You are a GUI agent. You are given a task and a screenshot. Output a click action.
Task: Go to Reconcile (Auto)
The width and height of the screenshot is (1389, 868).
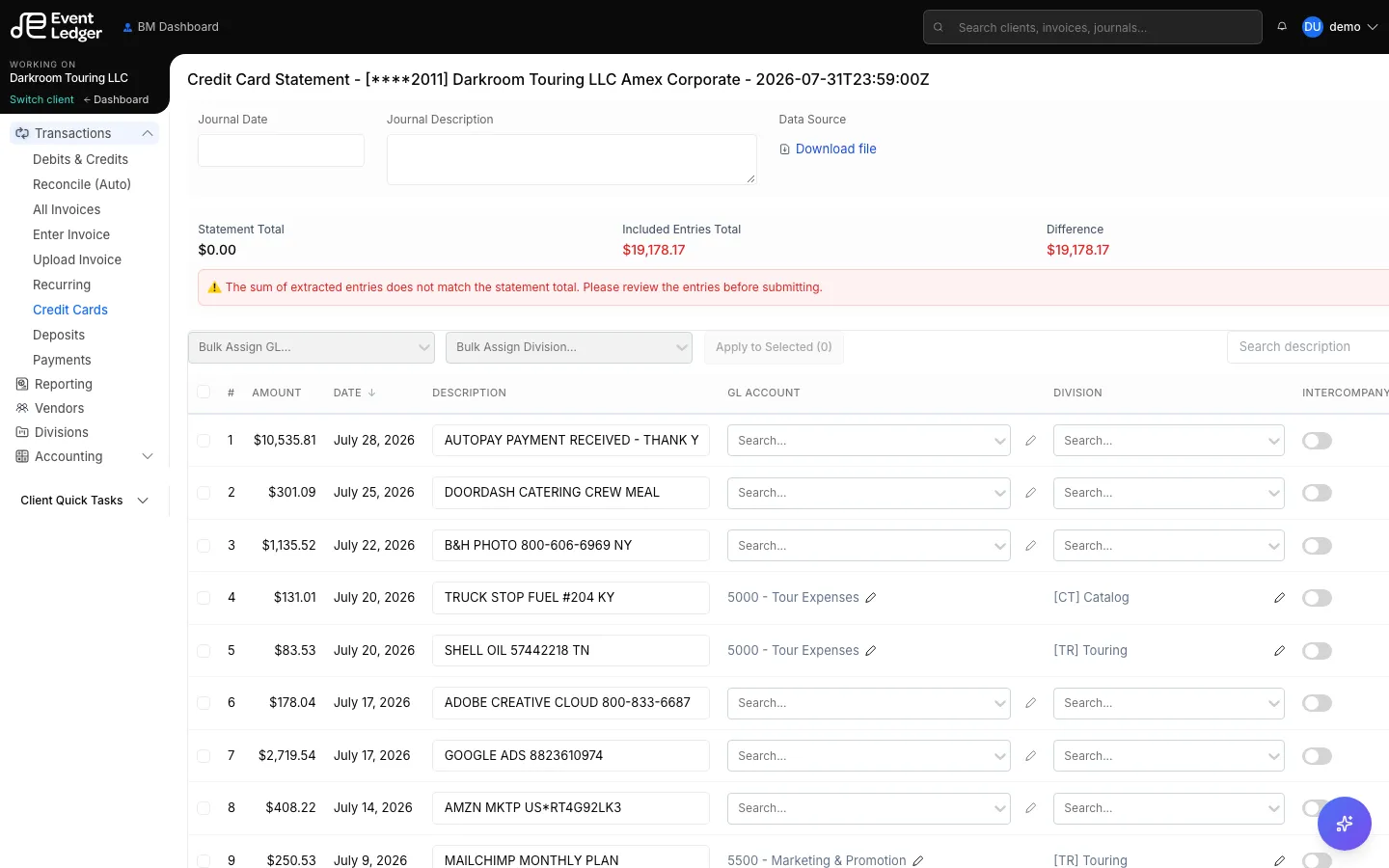[82, 184]
